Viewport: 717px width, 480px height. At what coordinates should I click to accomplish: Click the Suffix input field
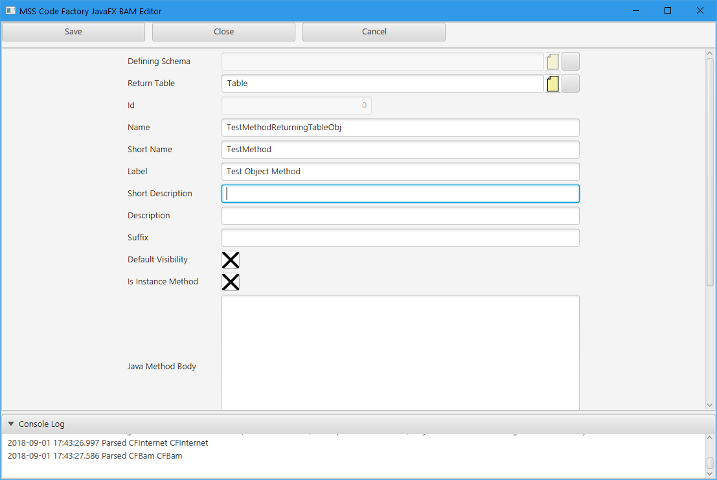click(400, 238)
